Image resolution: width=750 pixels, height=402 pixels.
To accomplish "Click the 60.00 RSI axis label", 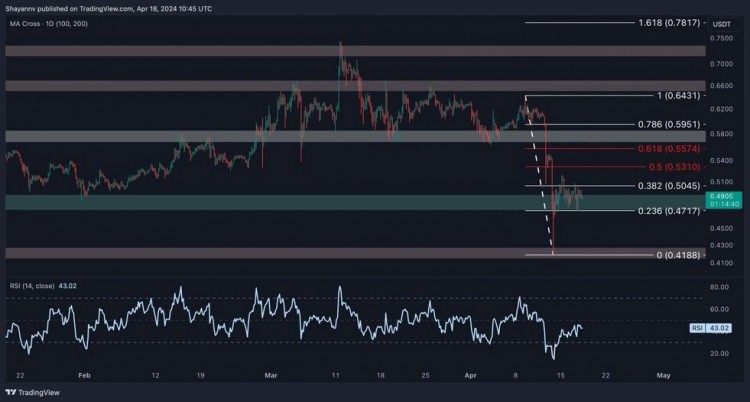I will click(719, 309).
